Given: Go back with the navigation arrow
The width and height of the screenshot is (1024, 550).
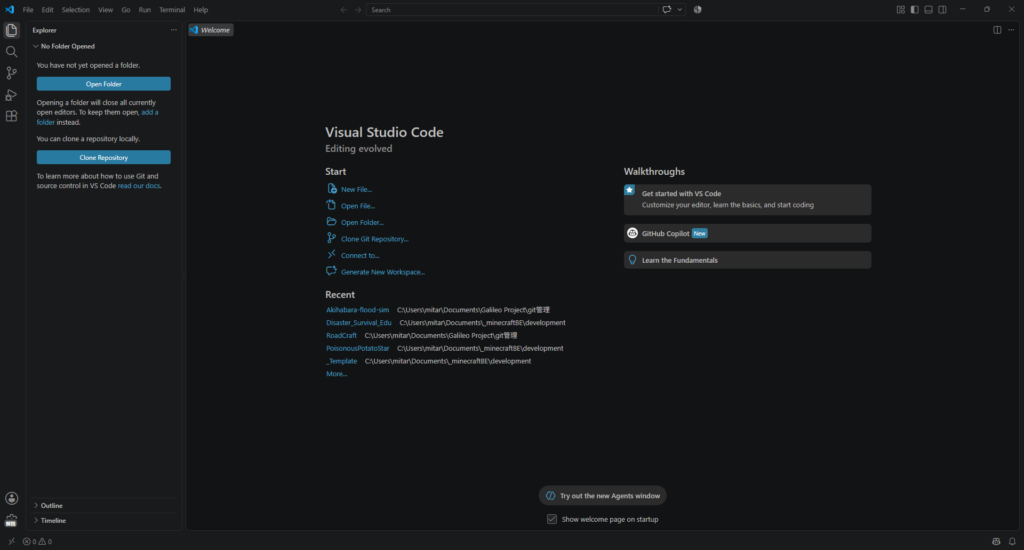Looking at the screenshot, I should (x=344, y=10).
